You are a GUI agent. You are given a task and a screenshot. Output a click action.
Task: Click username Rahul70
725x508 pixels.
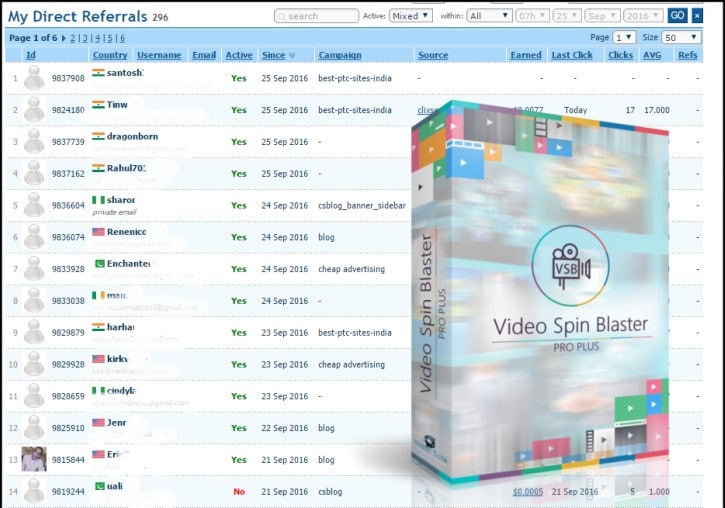[x=126, y=168]
